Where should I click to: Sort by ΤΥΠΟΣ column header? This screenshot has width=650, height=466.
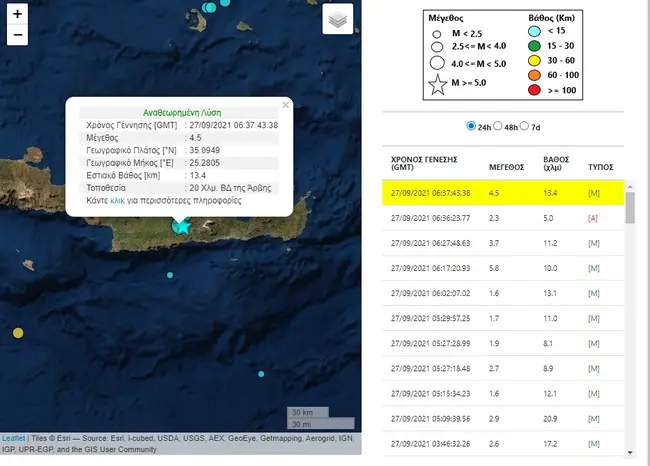click(600, 164)
